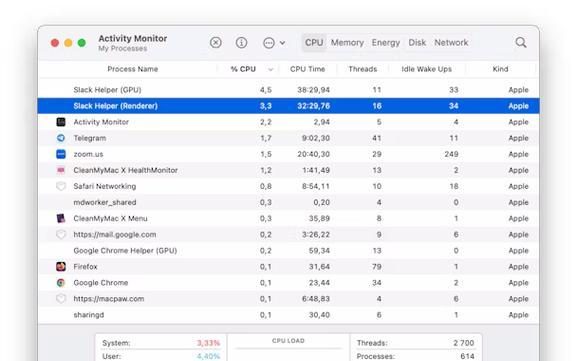Click CPU time value 20:40,30
This screenshot has height=361, width=577.
(x=314, y=154)
